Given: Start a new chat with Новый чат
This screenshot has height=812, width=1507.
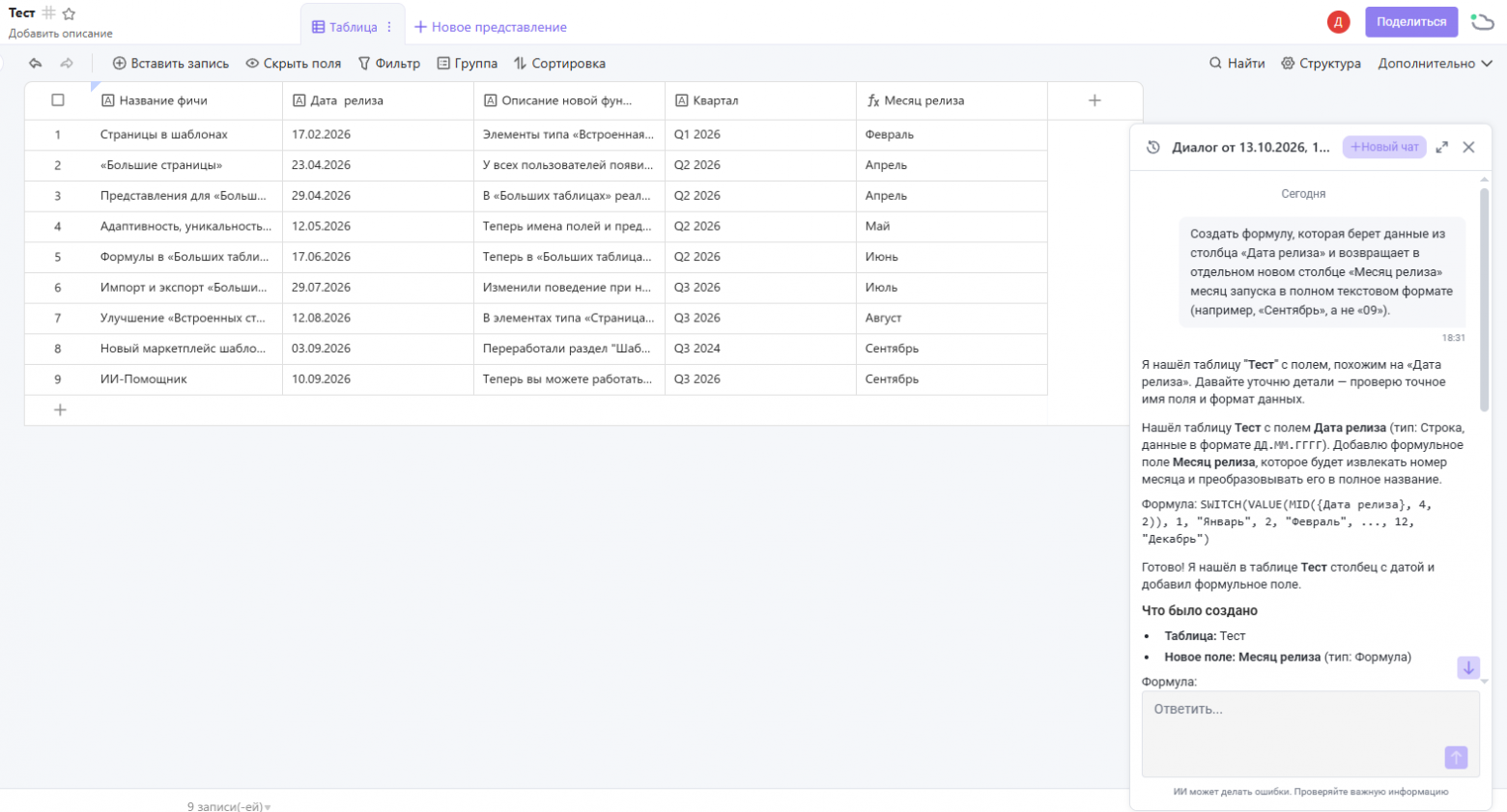Looking at the screenshot, I should [1384, 147].
